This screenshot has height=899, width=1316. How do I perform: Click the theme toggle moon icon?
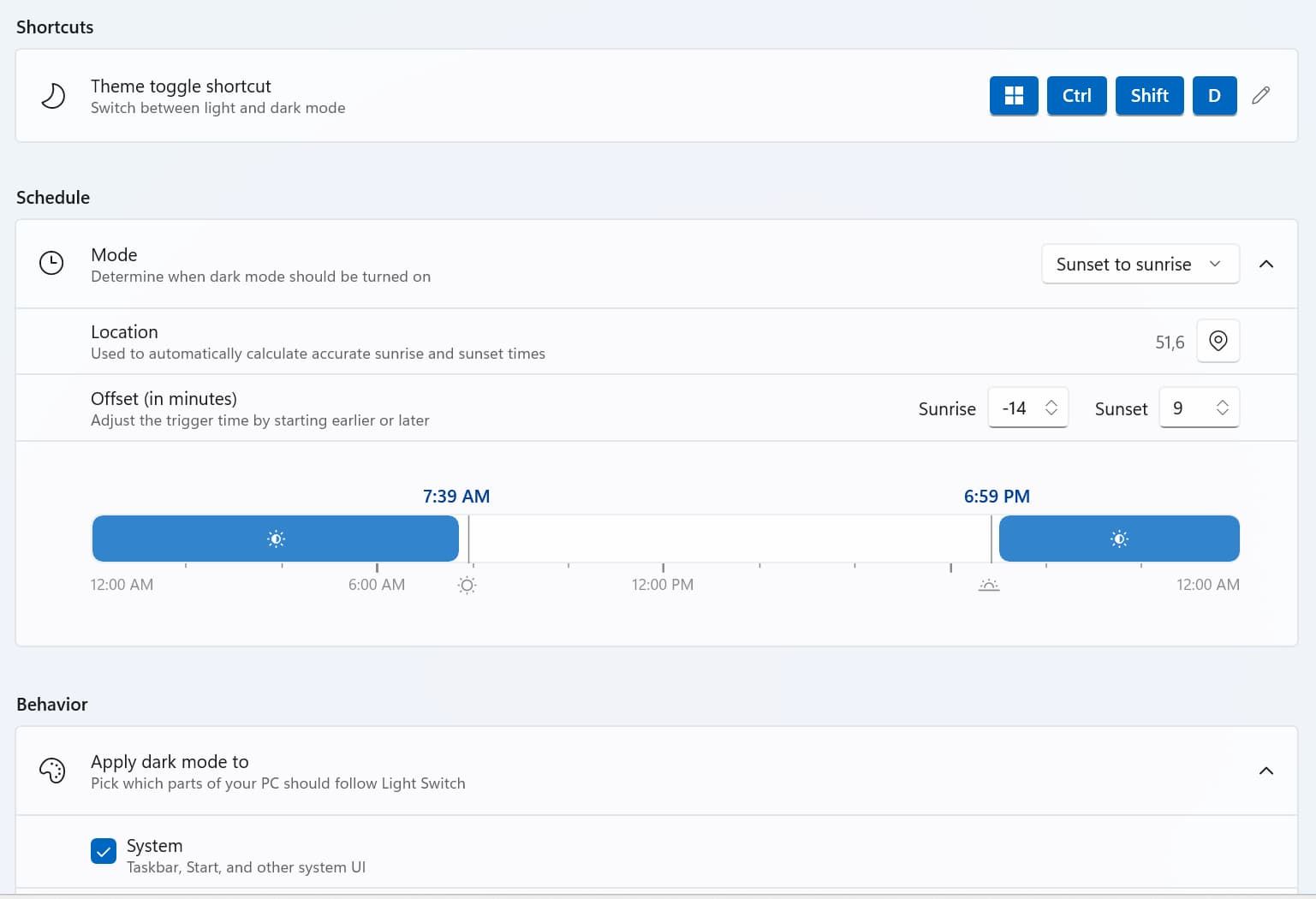coord(52,95)
